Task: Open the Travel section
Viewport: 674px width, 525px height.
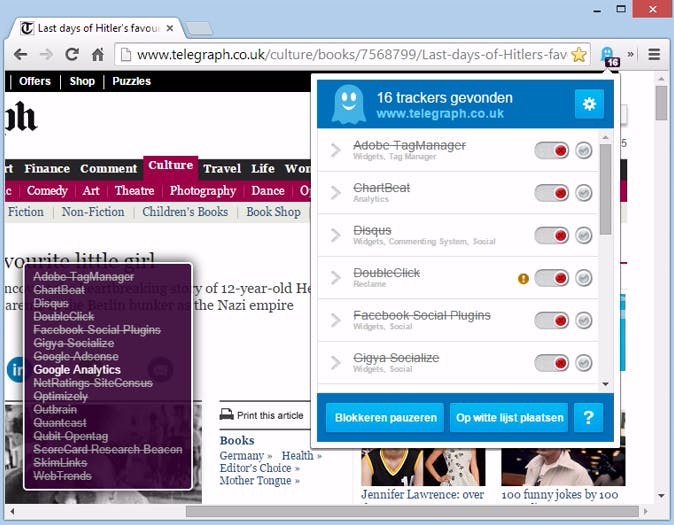Action: [222, 169]
